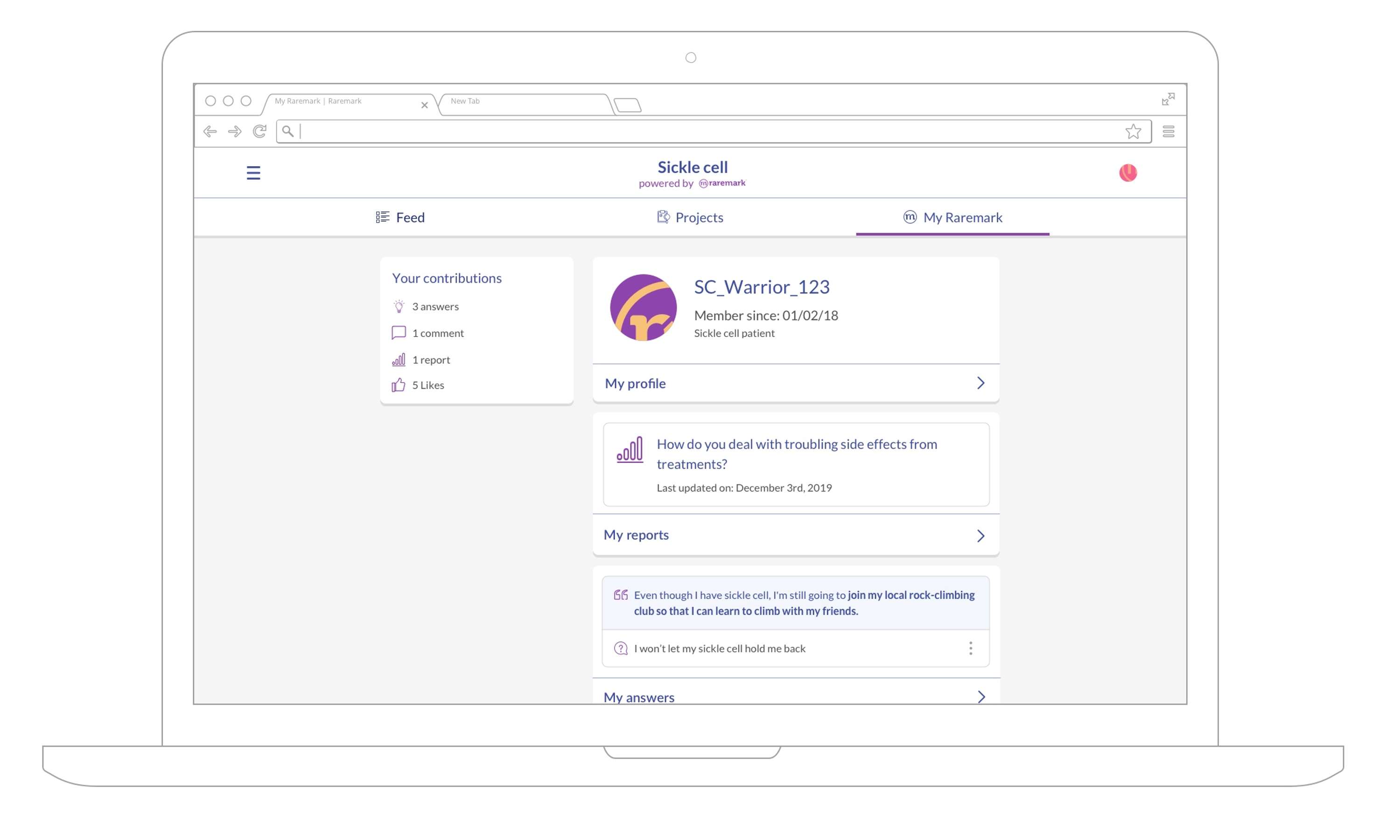
Task: Click the pink user avatar in the header
Action: pos(1128,173)
